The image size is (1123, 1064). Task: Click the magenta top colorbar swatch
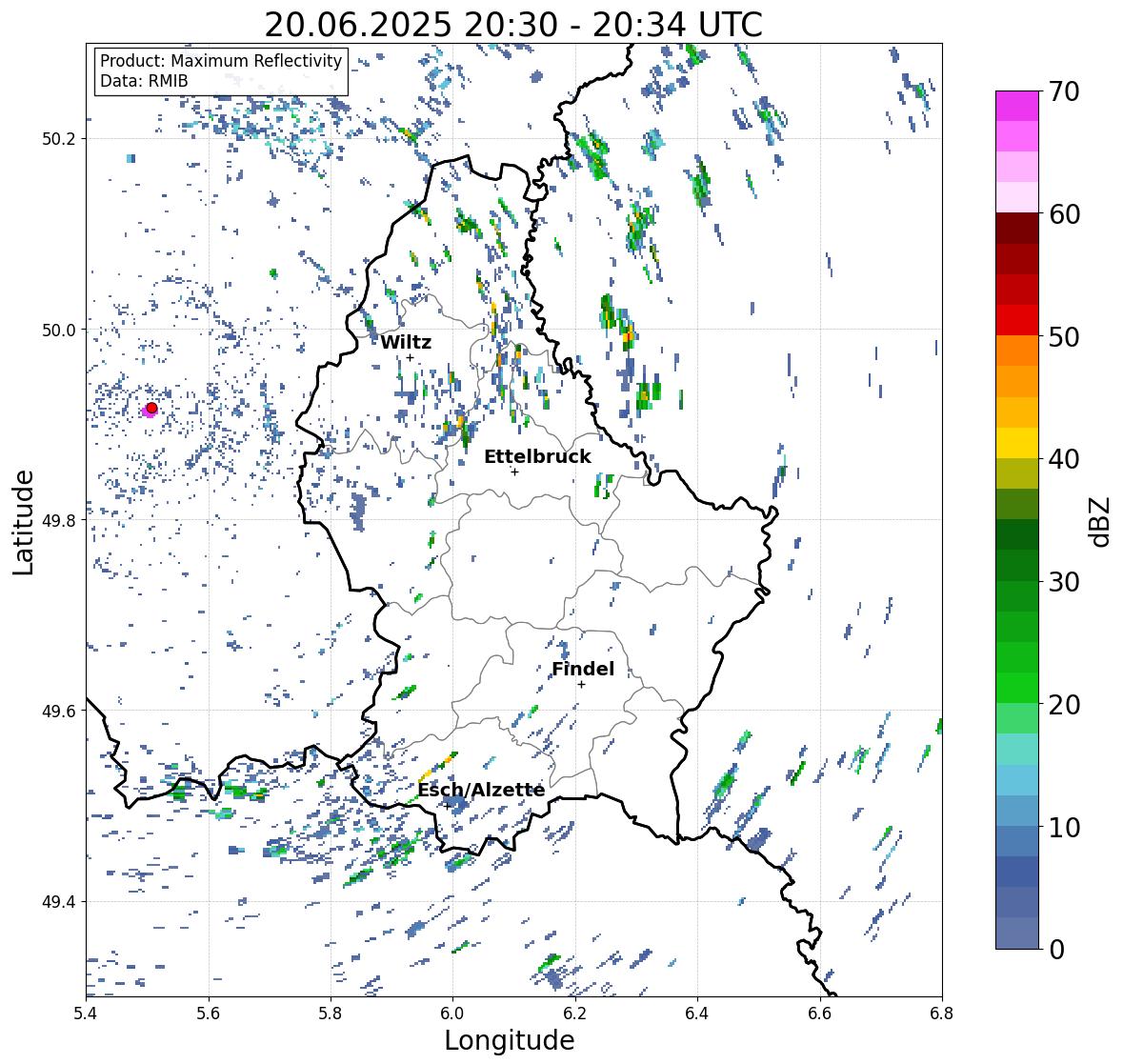(1017, 106)
